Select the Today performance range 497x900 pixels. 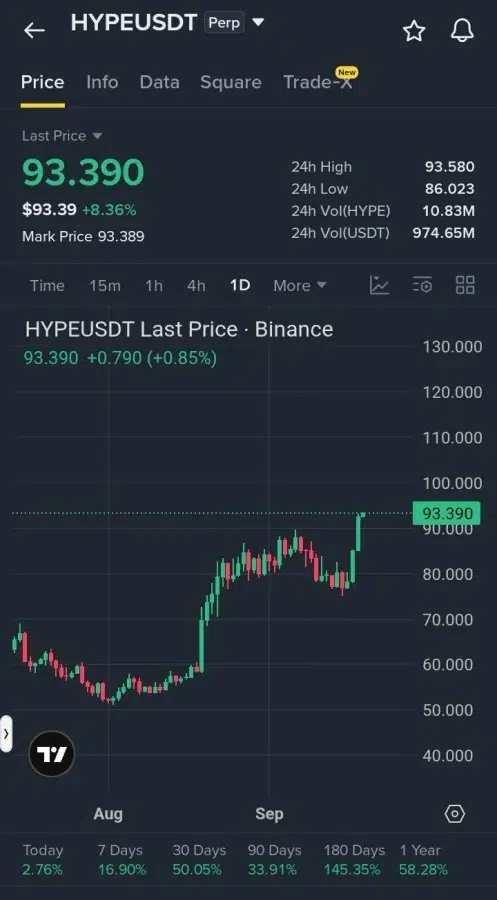pyautogui.click(x=42, y=860)
